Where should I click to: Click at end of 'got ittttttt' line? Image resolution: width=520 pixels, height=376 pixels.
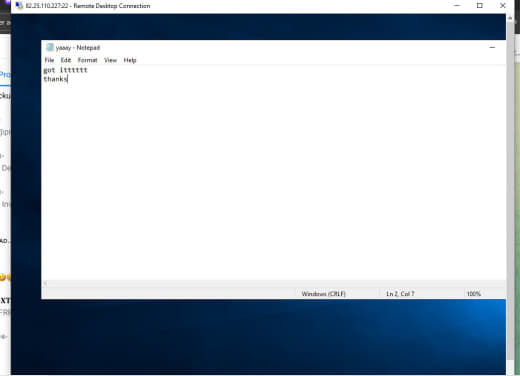click(x=88, y=70)
